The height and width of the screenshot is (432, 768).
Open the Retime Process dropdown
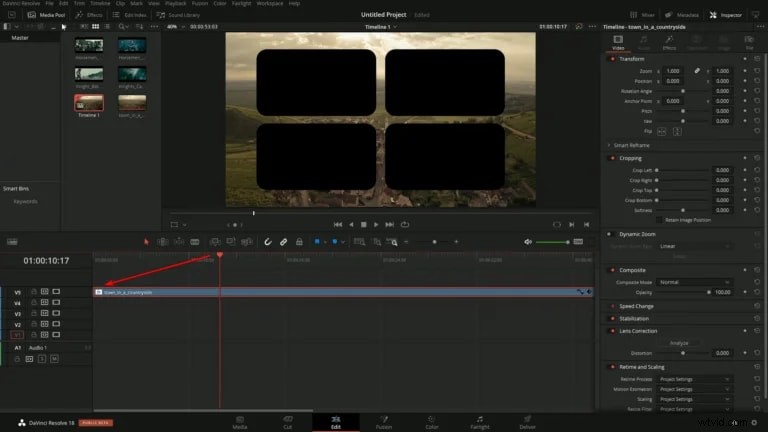(694, 379)
